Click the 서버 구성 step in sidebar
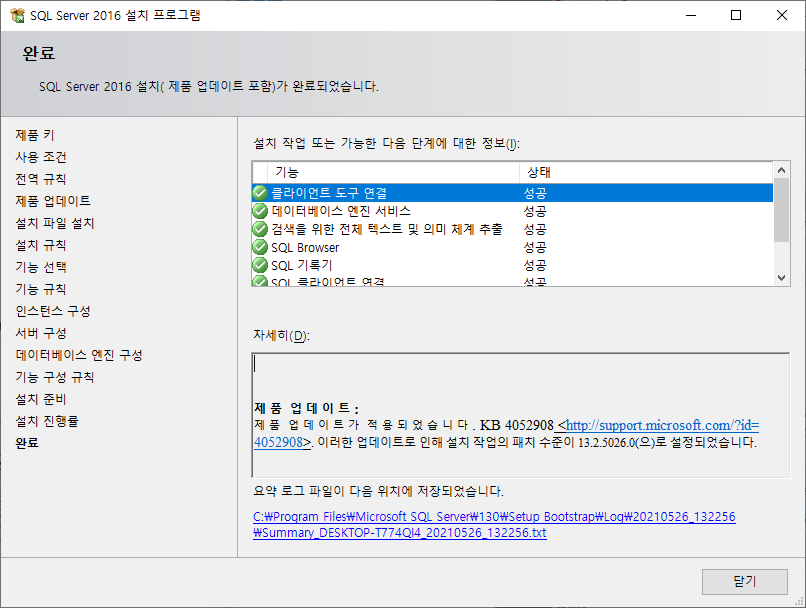806x608 pixels. point(41,333)
